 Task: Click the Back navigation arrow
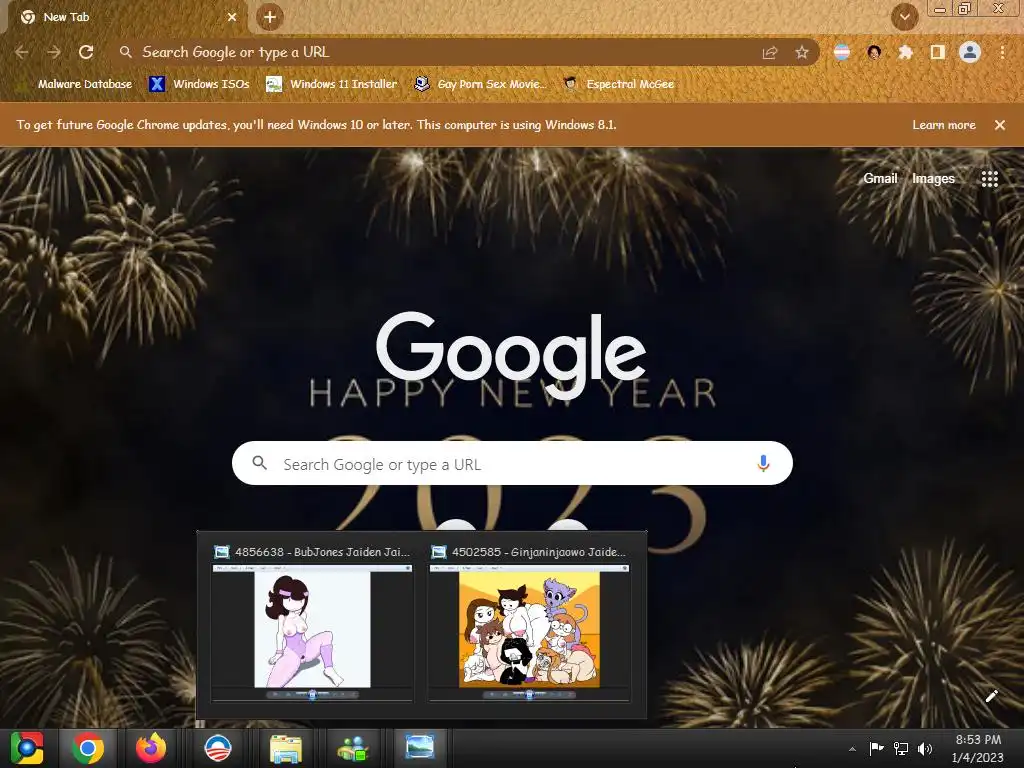(22, 52)
